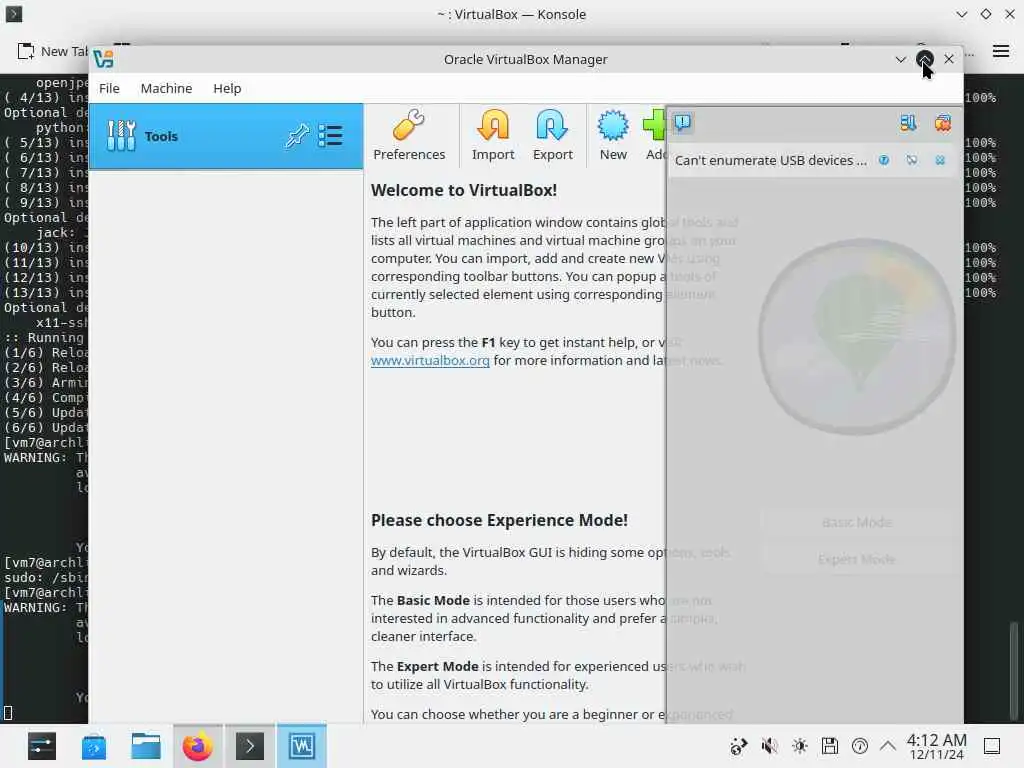Choose the Expert Mode button

click(857, 560)
